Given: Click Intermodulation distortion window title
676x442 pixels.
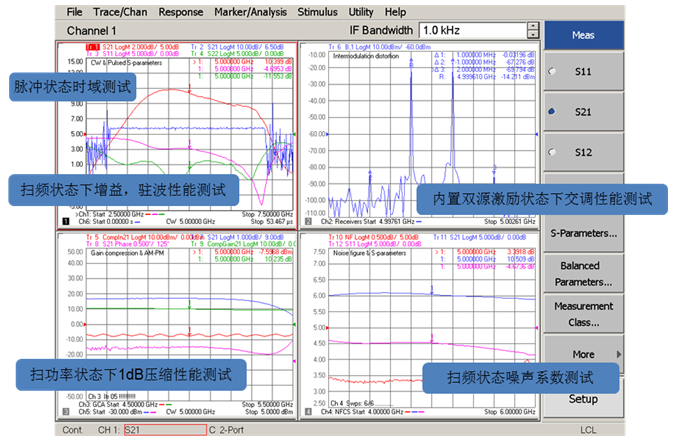Looking at the screenshot, I should tap(366, 56).
